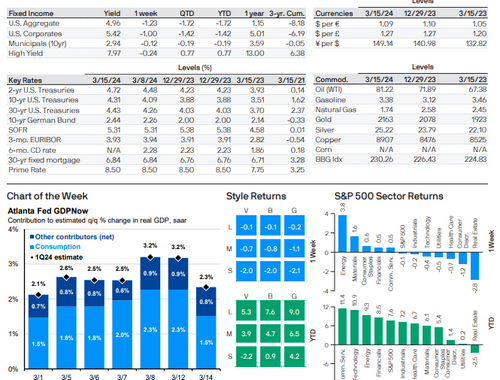The height and width of the screenshot is (380, 500).
Task: Select the 'Atlanta Fed GDPNow' chart title
Action: coord(48,211)
